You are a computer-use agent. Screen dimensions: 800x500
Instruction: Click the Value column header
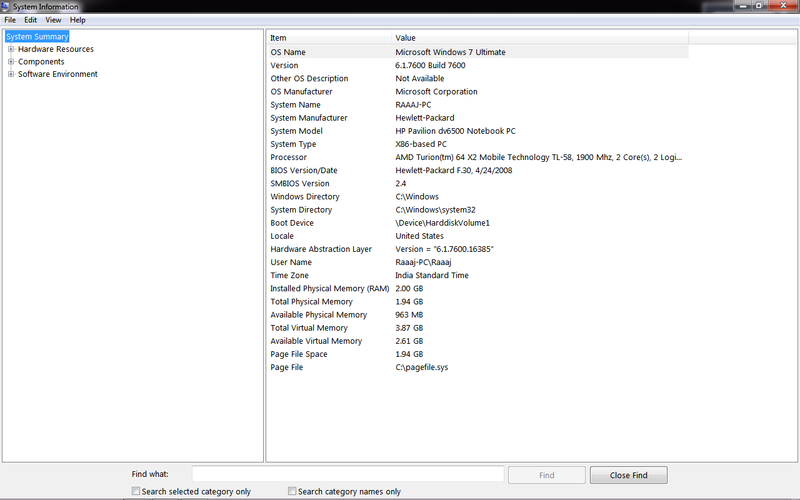tap(540, 38)
